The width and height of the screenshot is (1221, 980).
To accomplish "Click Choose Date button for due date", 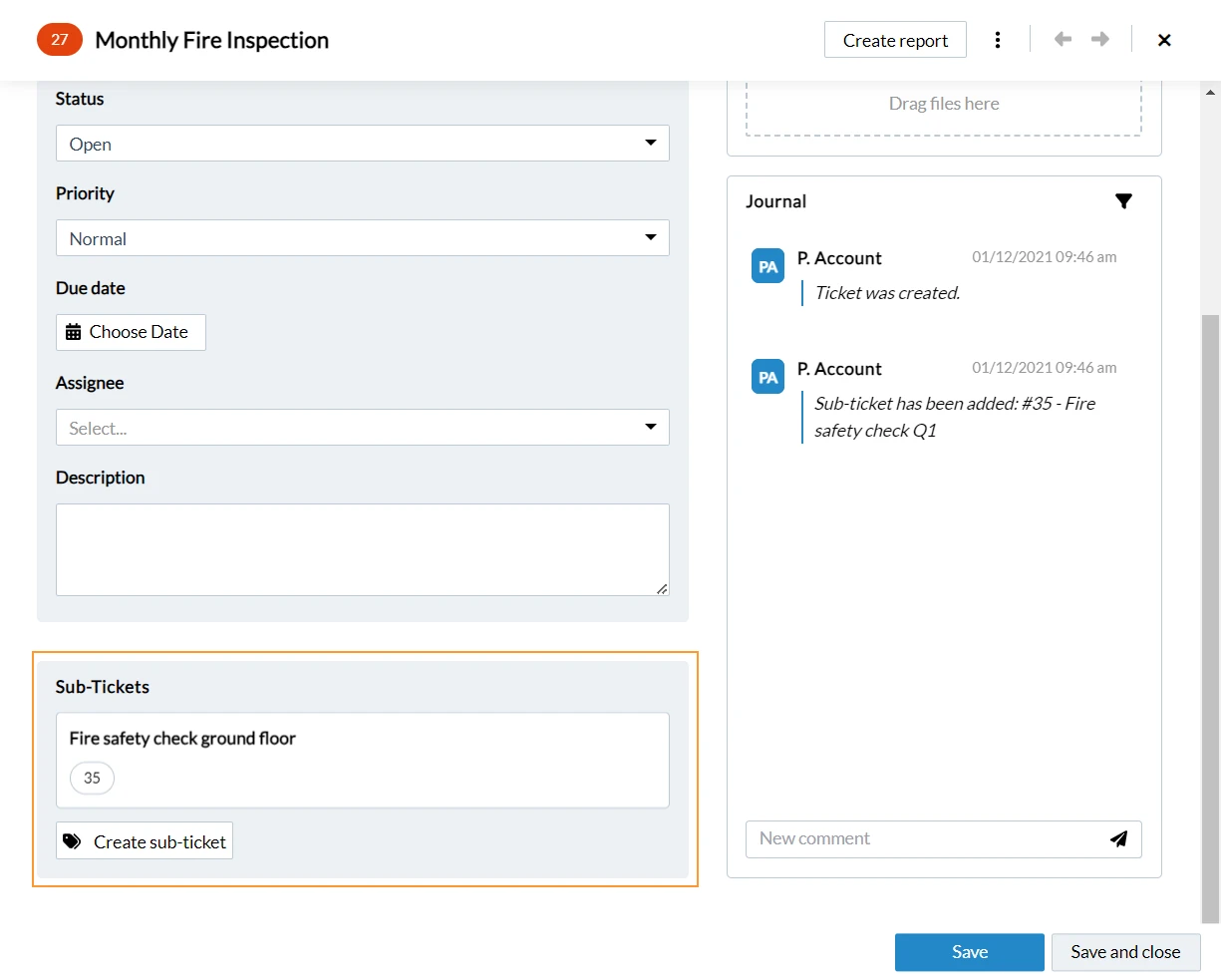I will coord(131,332).
